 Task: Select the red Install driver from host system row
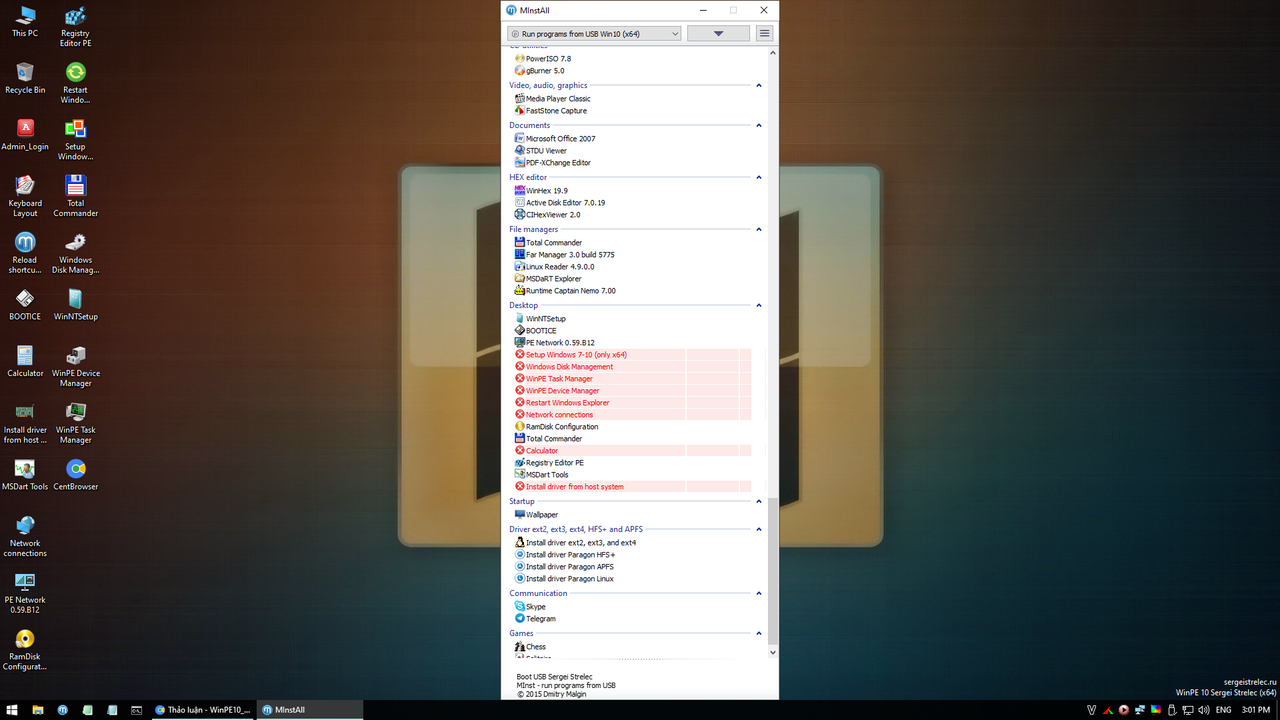(x=632, y=487)
